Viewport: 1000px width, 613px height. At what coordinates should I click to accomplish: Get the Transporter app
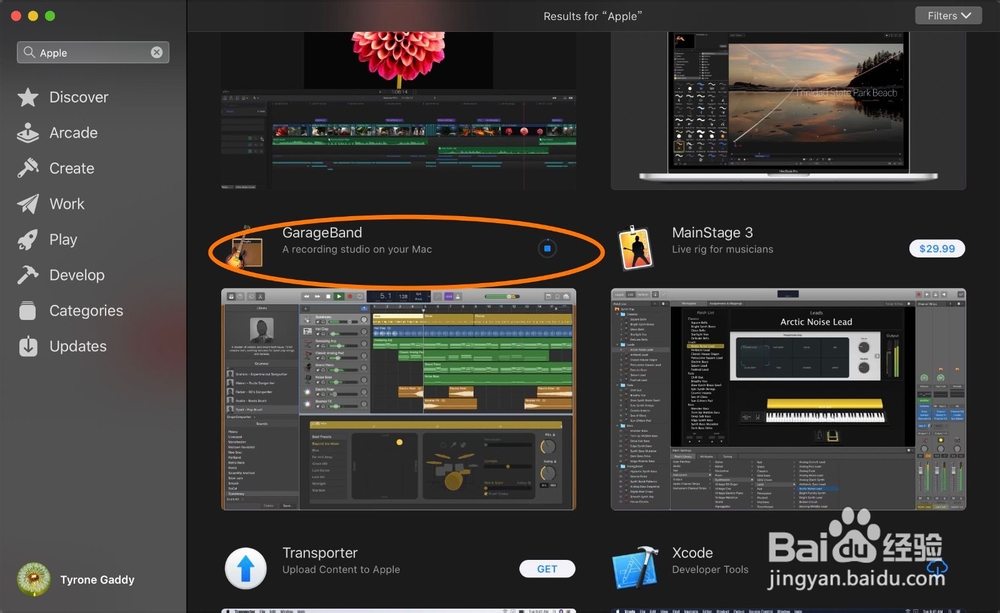547,569
